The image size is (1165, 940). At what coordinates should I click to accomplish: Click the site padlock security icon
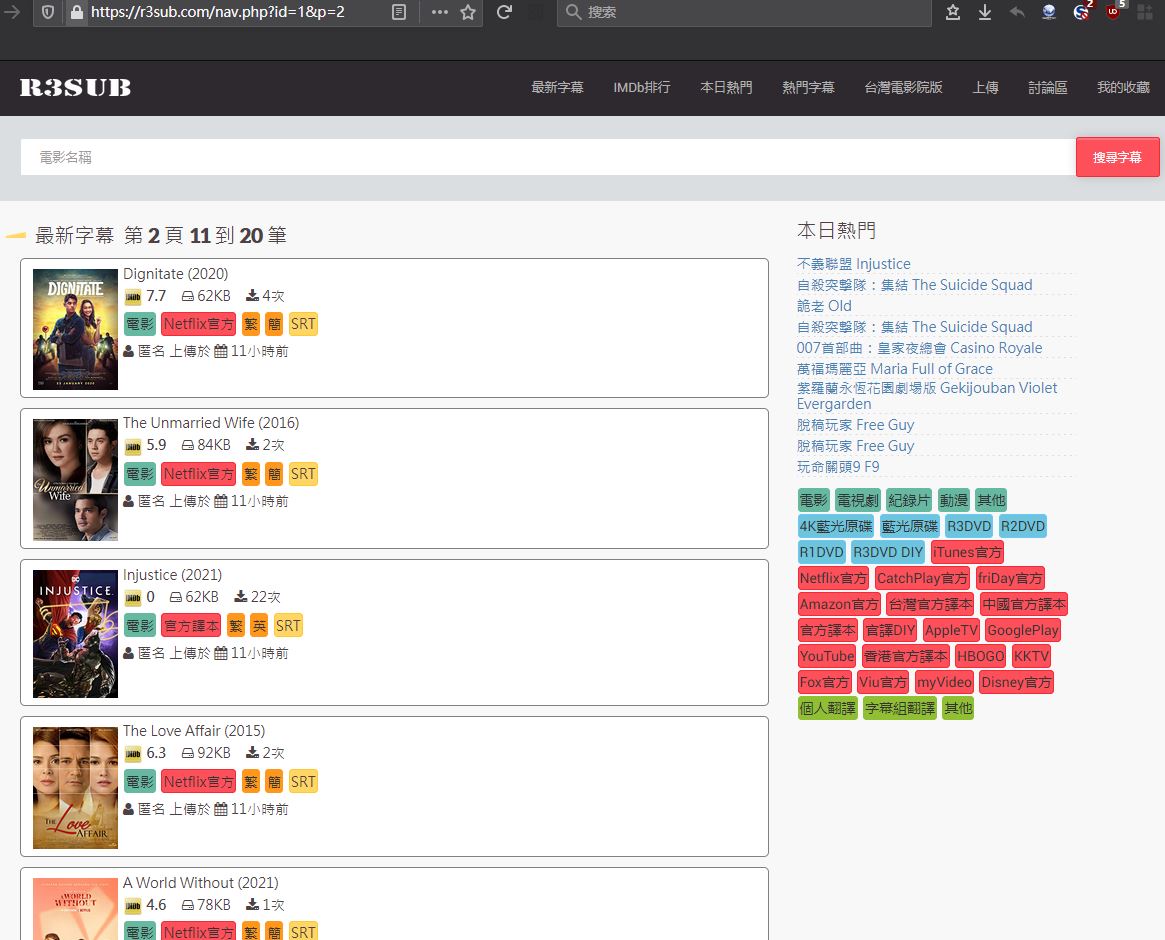(77, 12)
